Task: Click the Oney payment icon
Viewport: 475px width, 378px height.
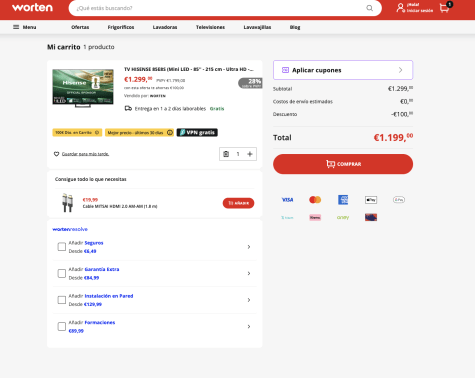Action: point(343,218)
